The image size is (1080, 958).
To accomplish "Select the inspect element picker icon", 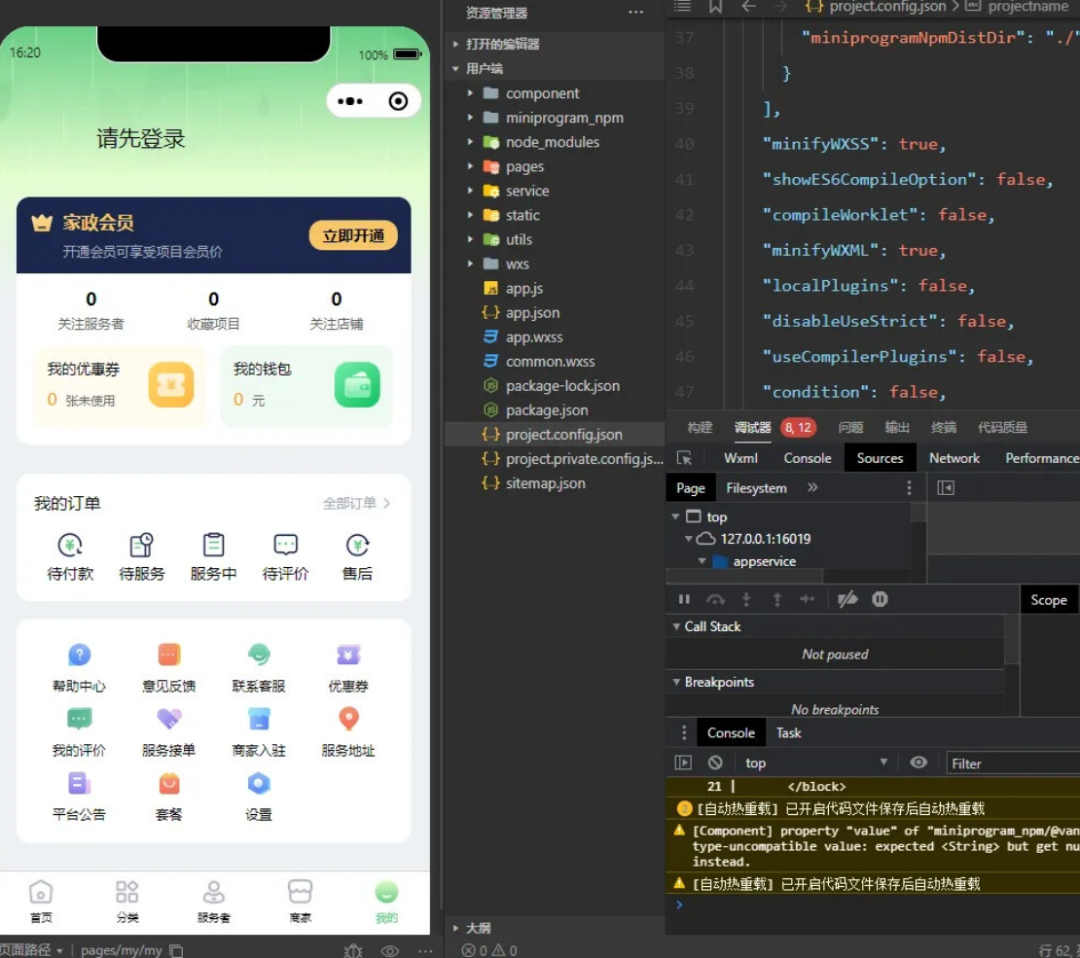I will [684, 458].
